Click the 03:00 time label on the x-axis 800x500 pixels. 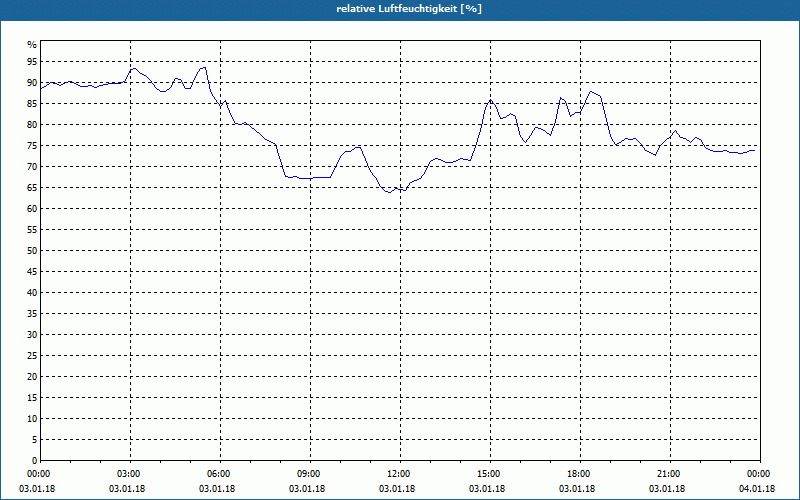[x=130, y=474]
